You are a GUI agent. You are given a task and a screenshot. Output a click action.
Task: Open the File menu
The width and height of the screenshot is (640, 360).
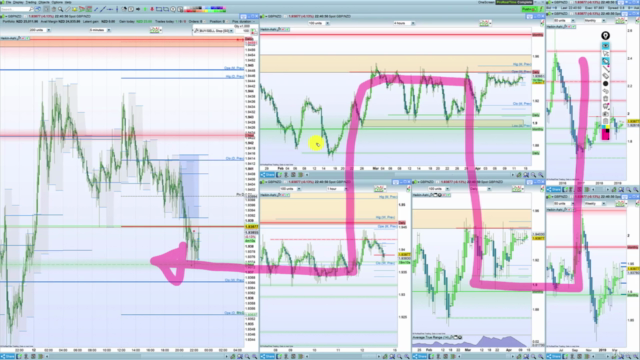[x=8, y=2]
